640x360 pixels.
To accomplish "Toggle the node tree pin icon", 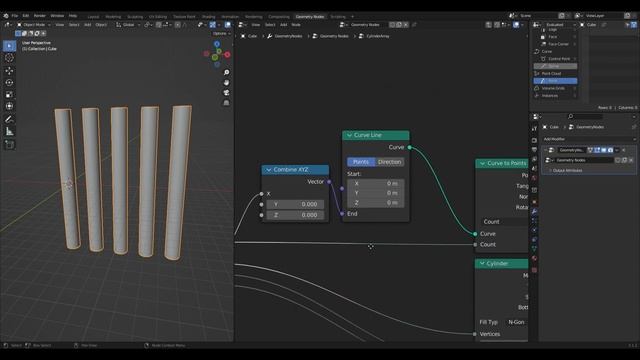I will click(x=414, y=25).
